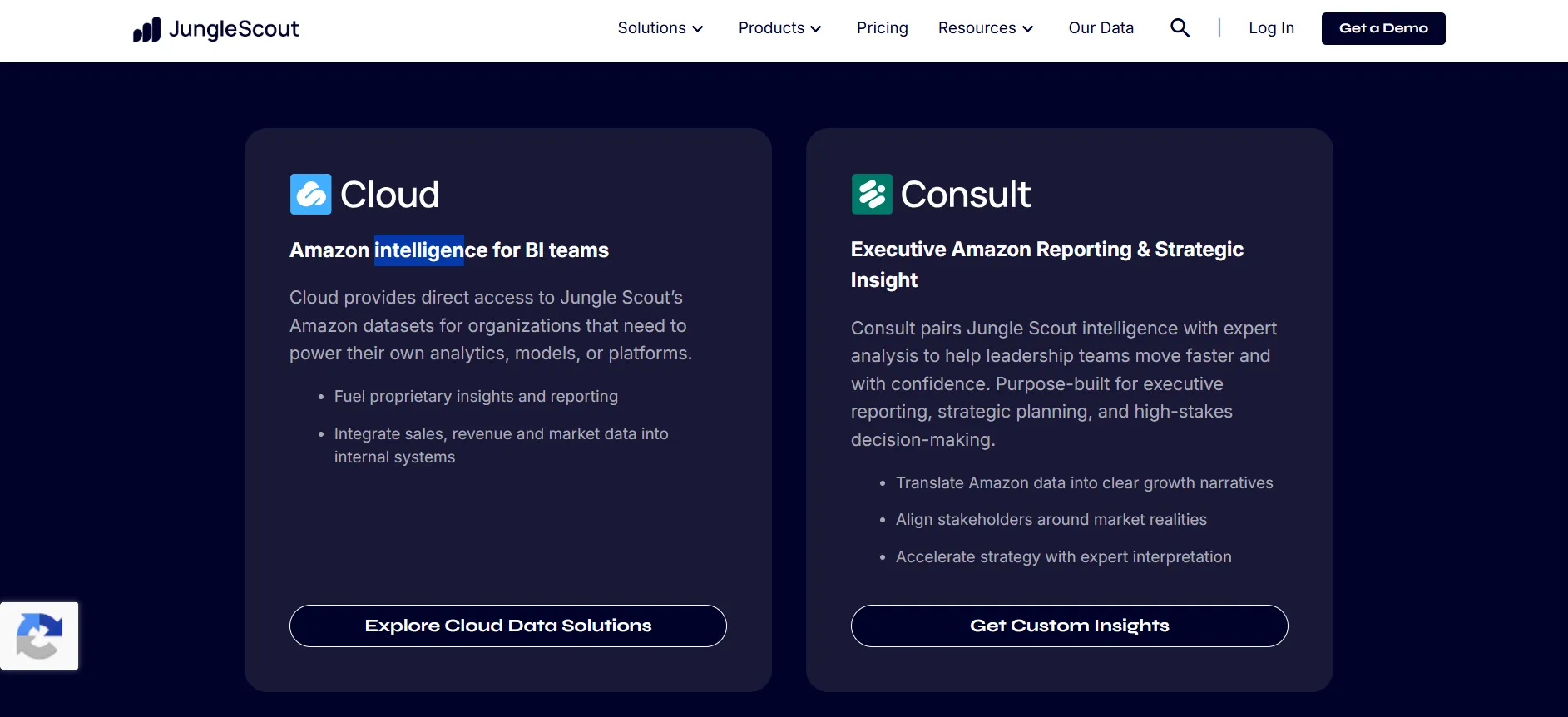Image resolution: width=1568 pixels, height=717 pixels.
Task: Click 'Translate Amazon data into clear growth narratives'
Action: 1085,483
